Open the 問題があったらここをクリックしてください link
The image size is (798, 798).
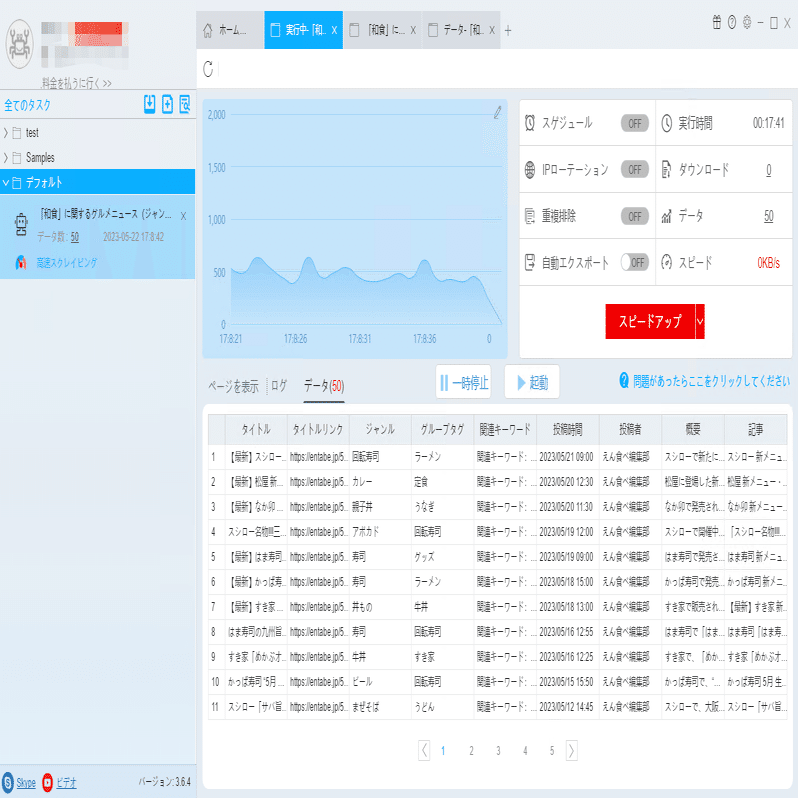coord(711,381)
